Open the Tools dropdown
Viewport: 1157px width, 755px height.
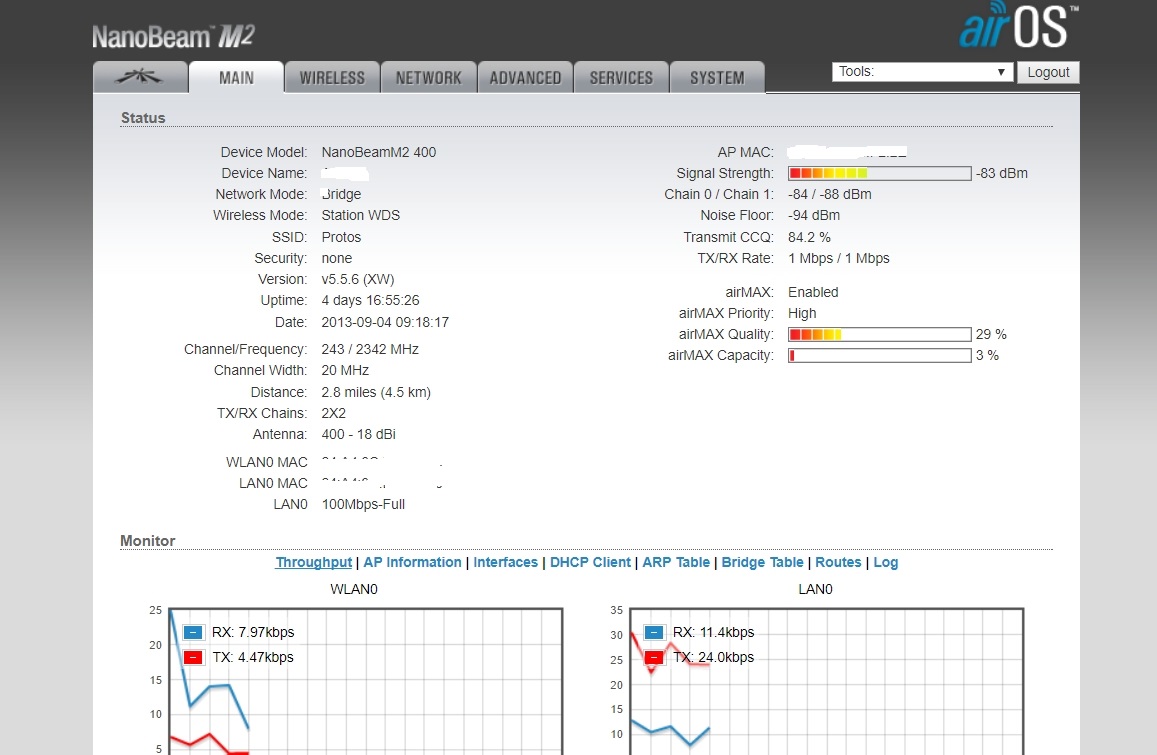[922, 72]
